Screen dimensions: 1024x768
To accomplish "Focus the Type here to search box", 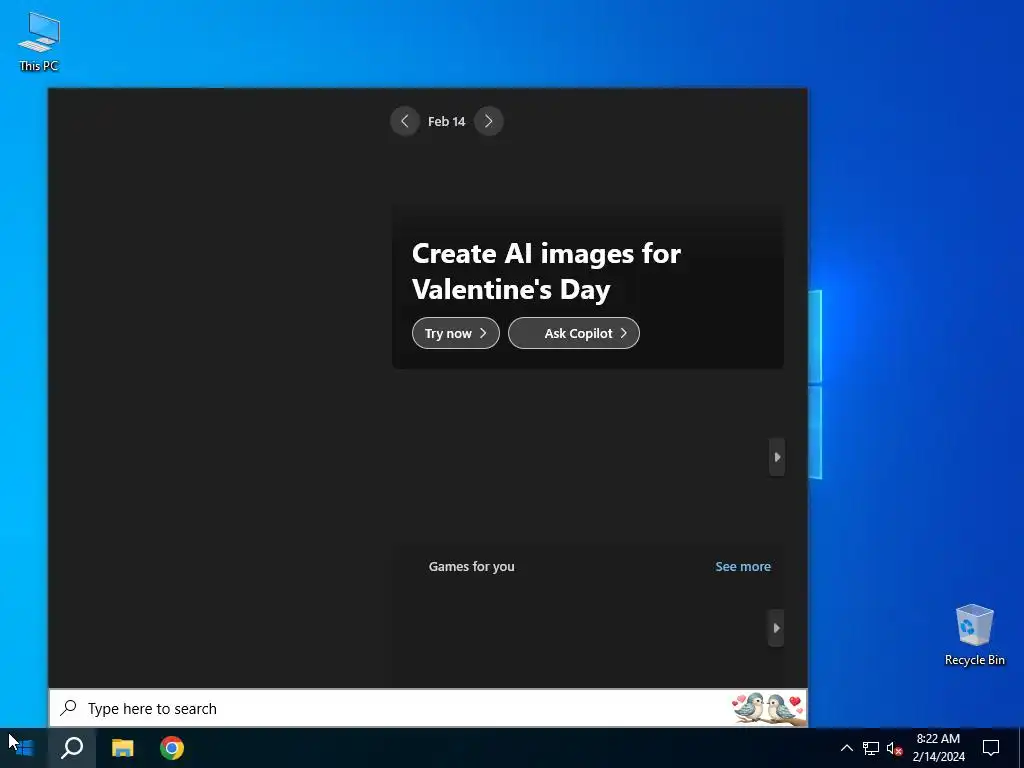I will 428,708.
